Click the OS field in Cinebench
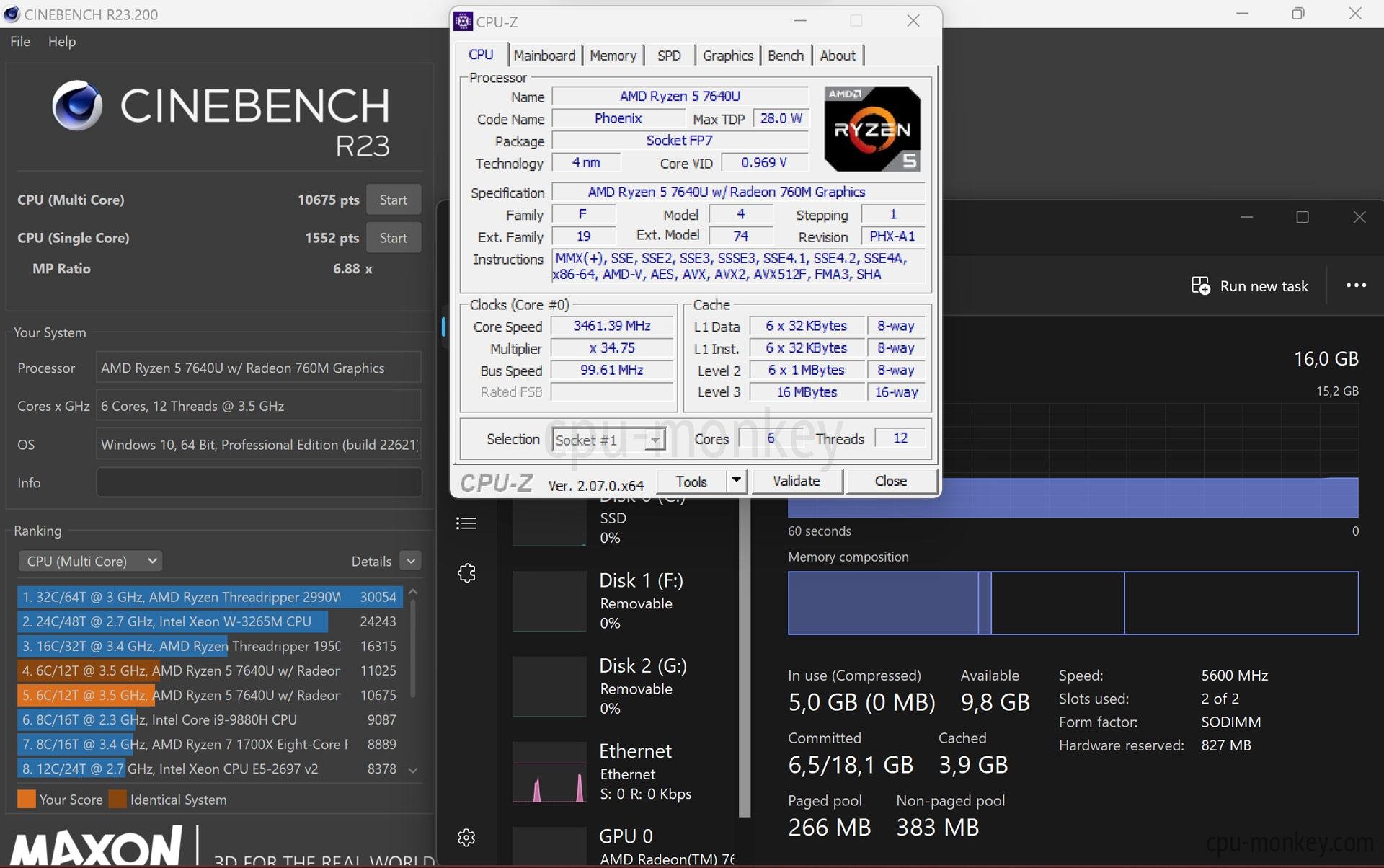The height and width of the screenshot is (868, 1384). pyautogui.click(x=259, y=444)
